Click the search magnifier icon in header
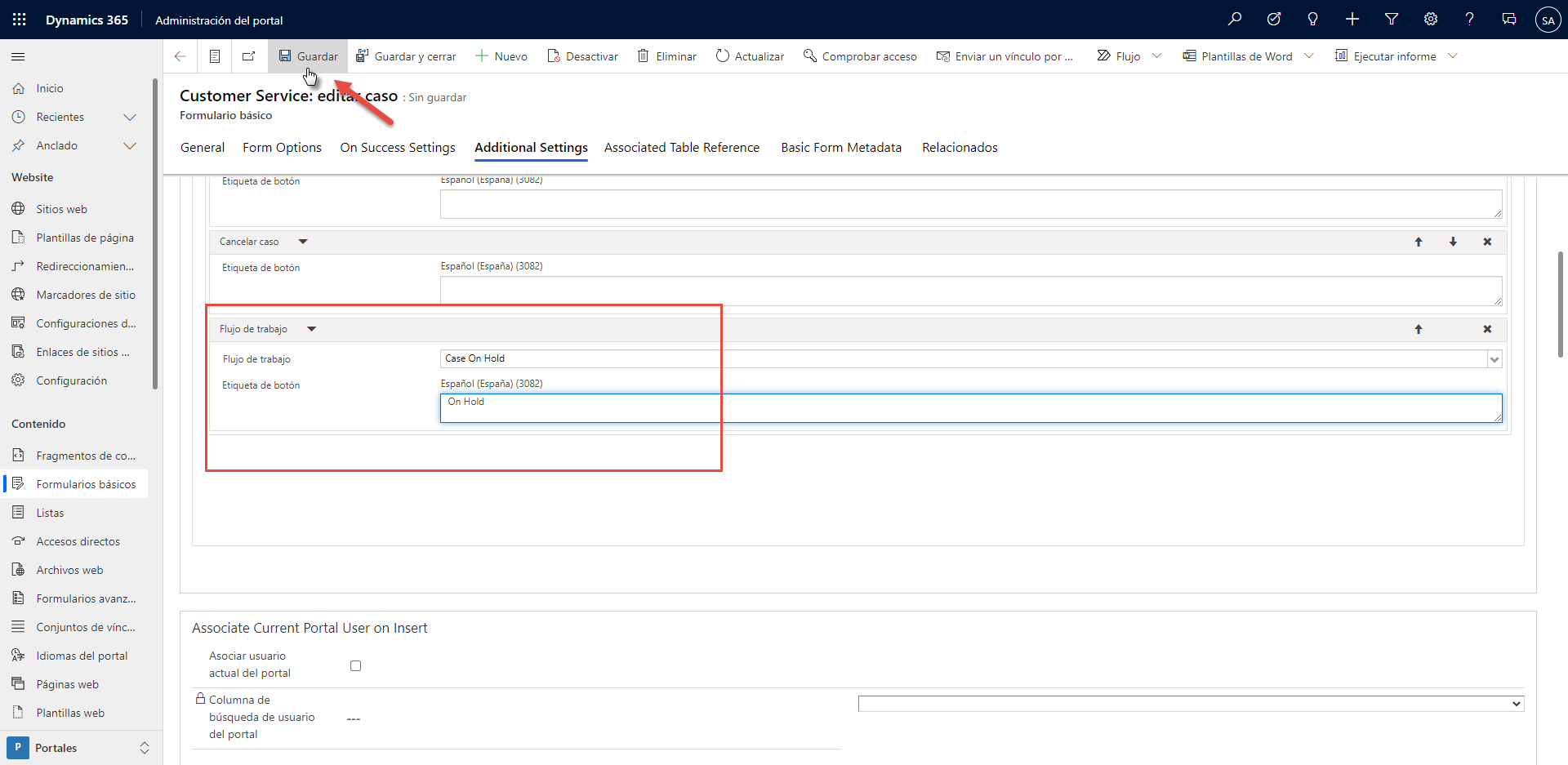This screenshot has height=765, width=1568. pyautogui.click(x=1235, y=19)
